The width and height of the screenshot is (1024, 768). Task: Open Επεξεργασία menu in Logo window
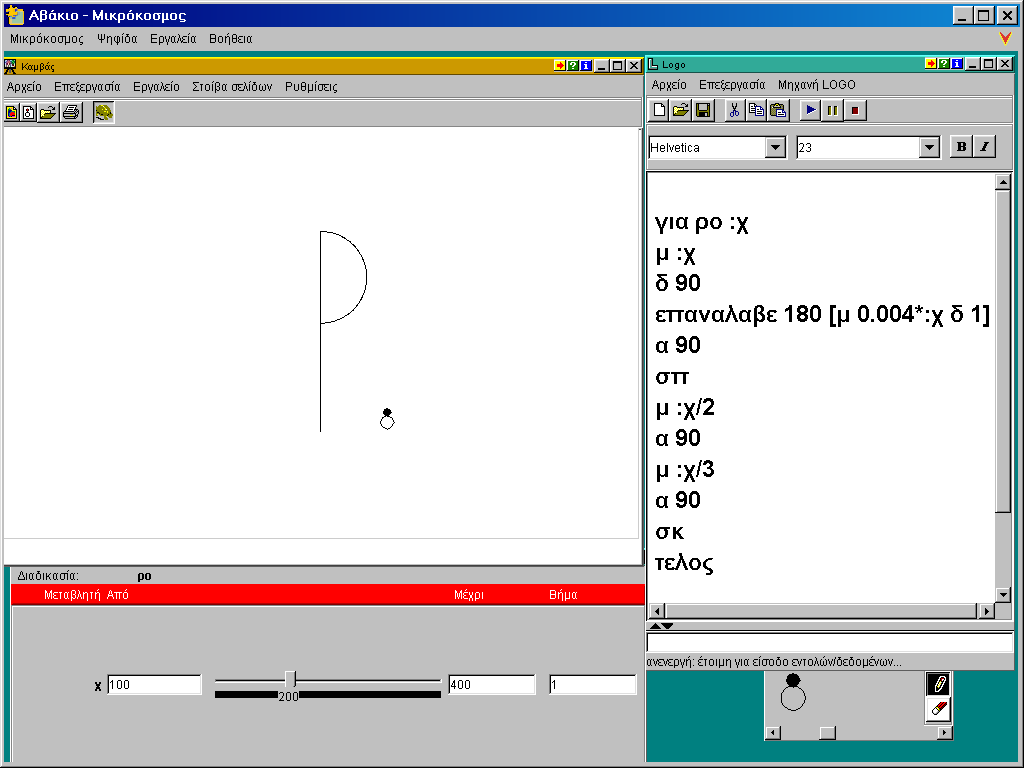point(732,84)
